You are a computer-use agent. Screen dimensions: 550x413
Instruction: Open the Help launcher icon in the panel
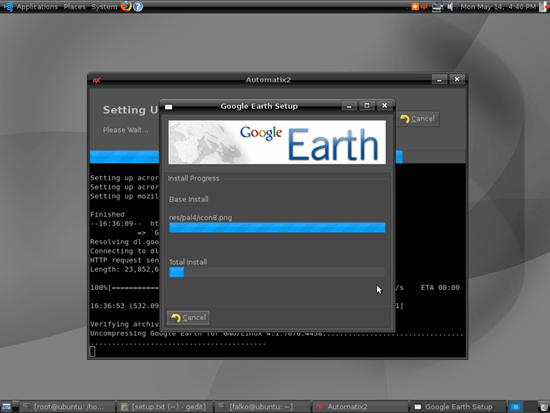[138, 6]
